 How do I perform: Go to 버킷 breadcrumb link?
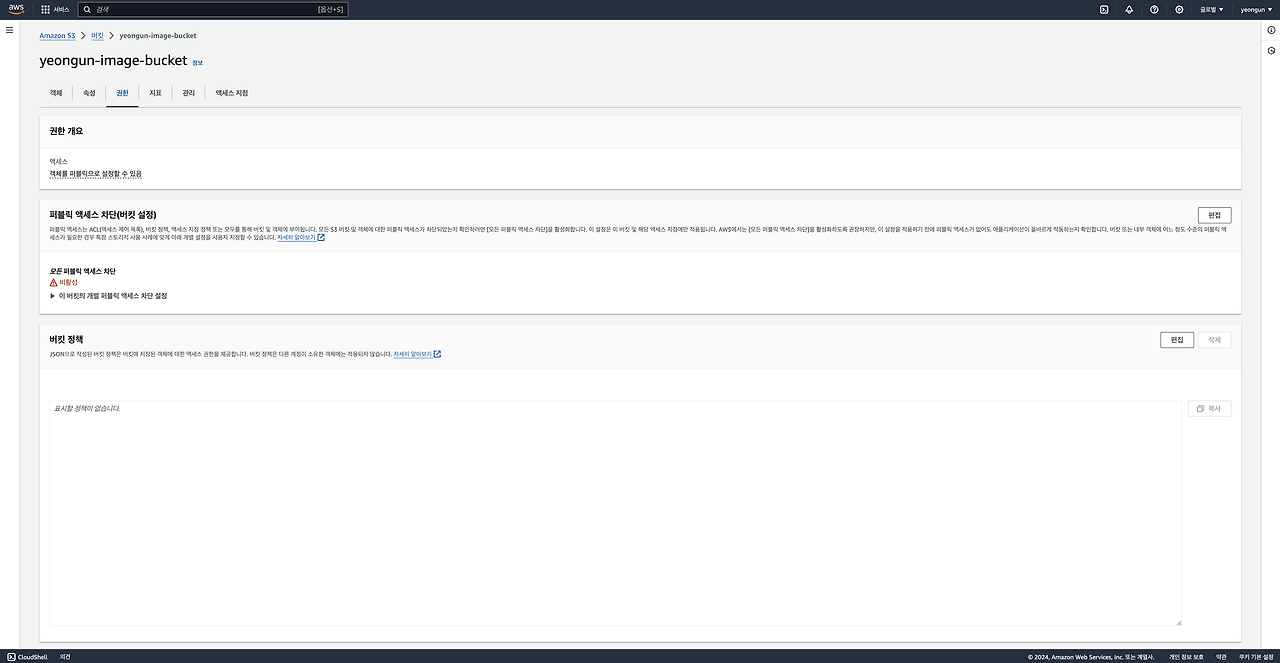pyautogui.click(x=97, y=35)
